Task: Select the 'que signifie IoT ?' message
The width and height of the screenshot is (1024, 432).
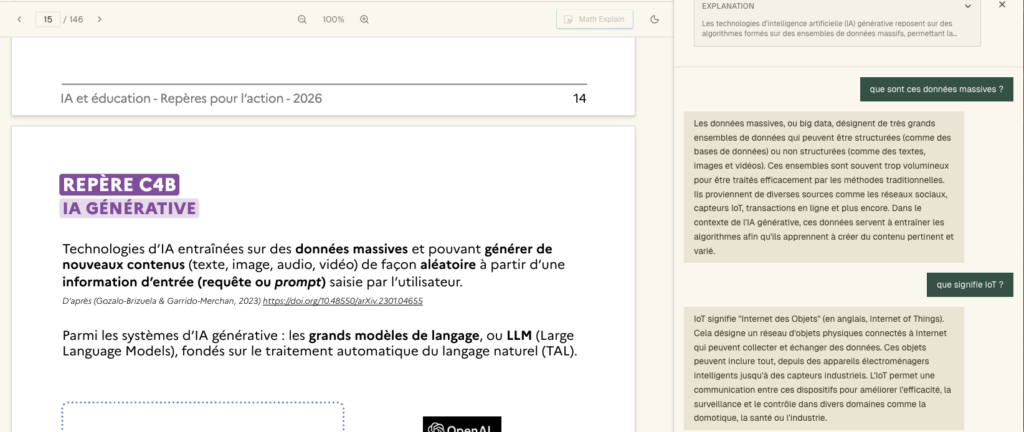Action: pos(969,285)
